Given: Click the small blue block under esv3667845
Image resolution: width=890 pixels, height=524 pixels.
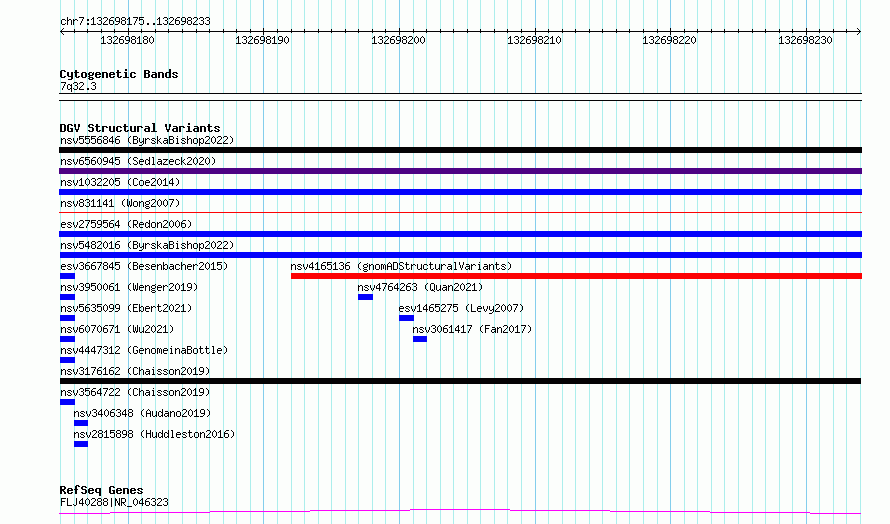Looking at the screenshot, I should pyautogui.click(x=67, y=276).
